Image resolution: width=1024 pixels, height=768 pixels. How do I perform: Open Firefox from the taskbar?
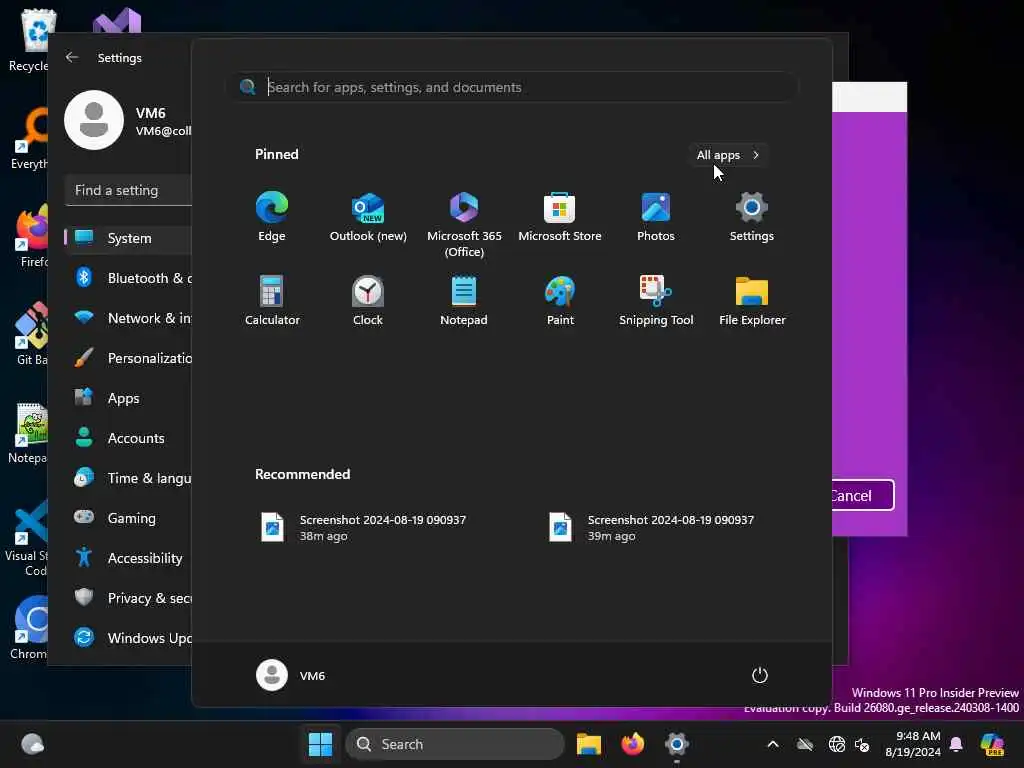[632, 744]
